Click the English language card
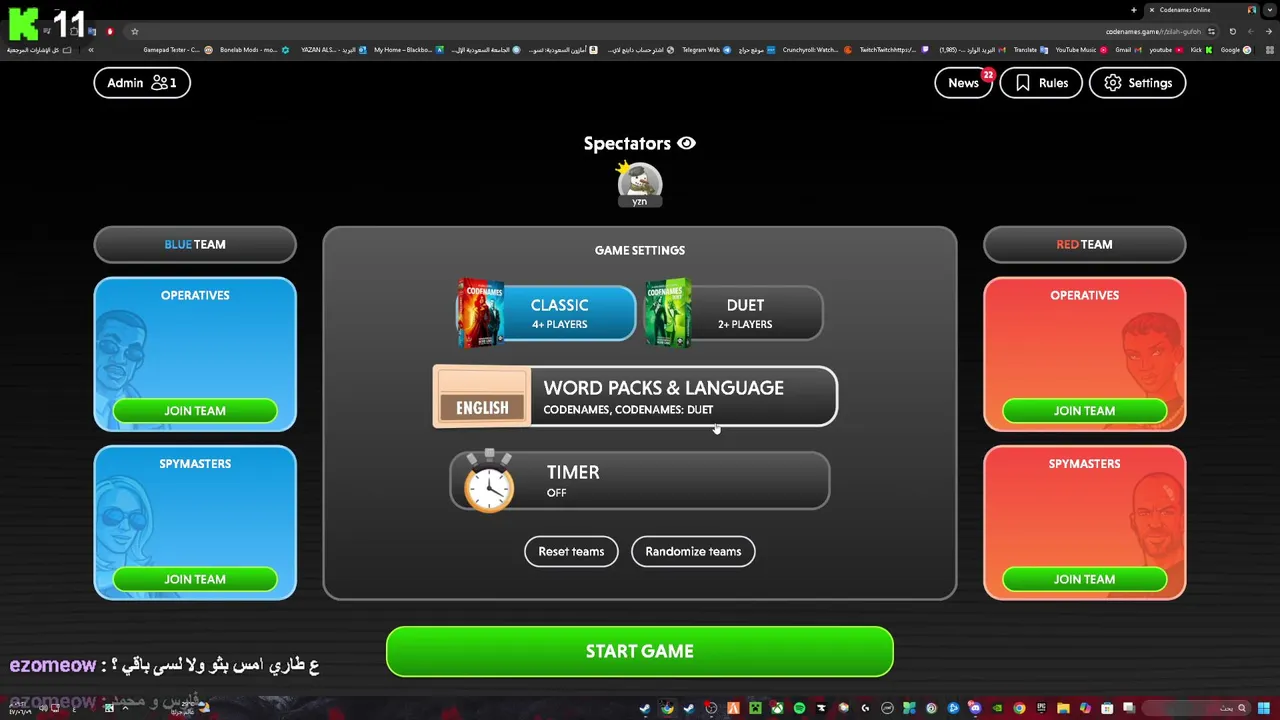This screenshot has height=720, width=1280. [482, 397]
